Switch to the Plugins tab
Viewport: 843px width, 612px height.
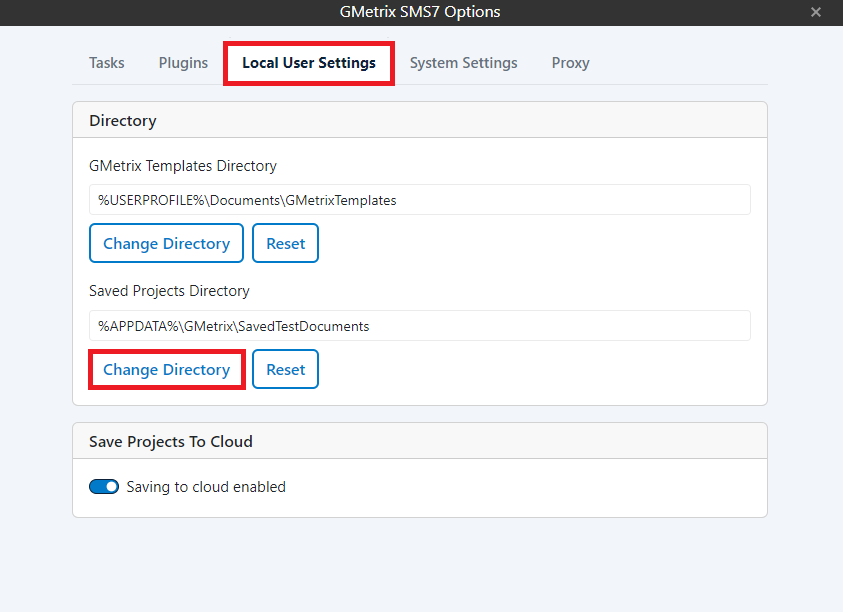click(183, 63)
